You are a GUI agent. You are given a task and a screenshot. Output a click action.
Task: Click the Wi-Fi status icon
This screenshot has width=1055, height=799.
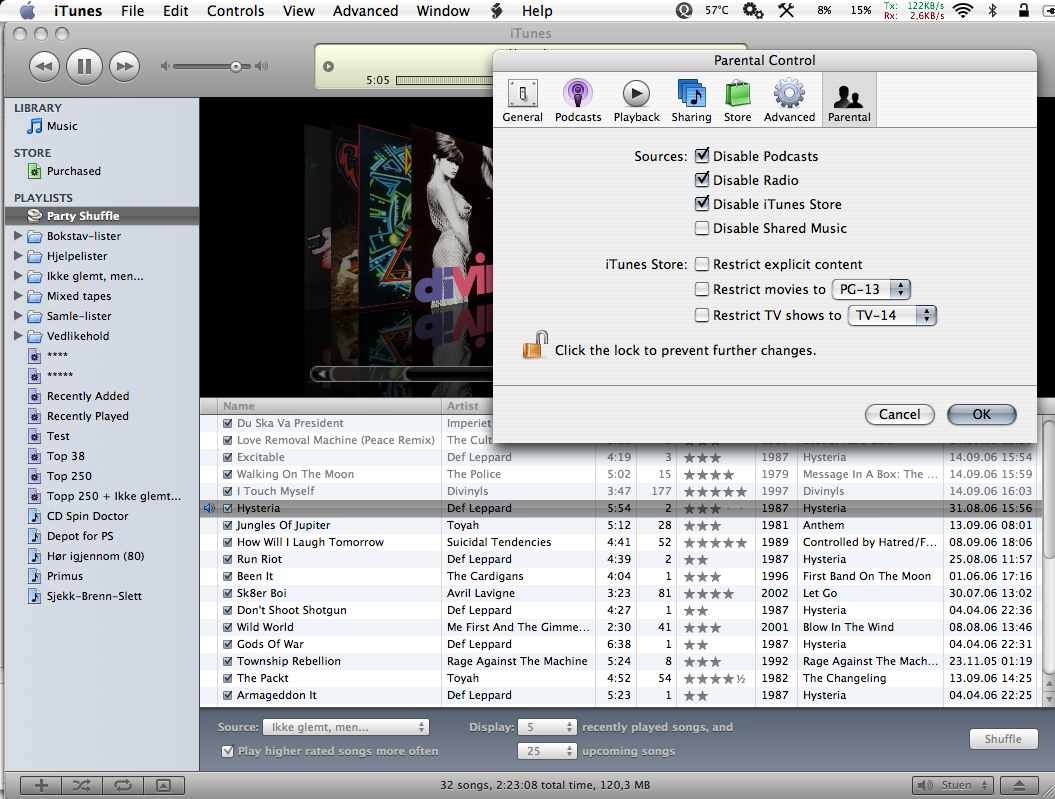(x=963, y=10)
